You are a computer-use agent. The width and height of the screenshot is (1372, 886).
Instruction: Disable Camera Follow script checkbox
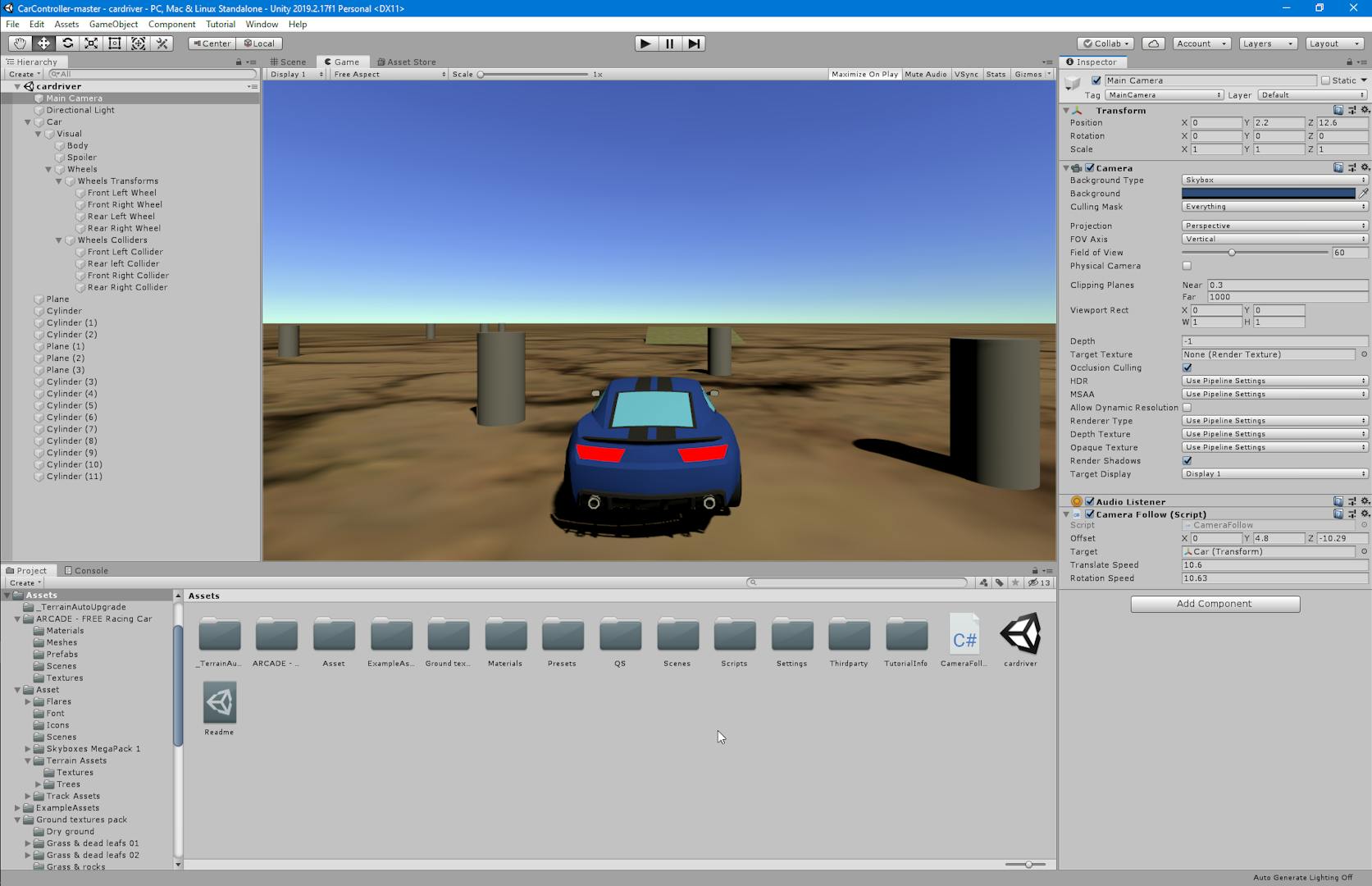click(1090, 514)
